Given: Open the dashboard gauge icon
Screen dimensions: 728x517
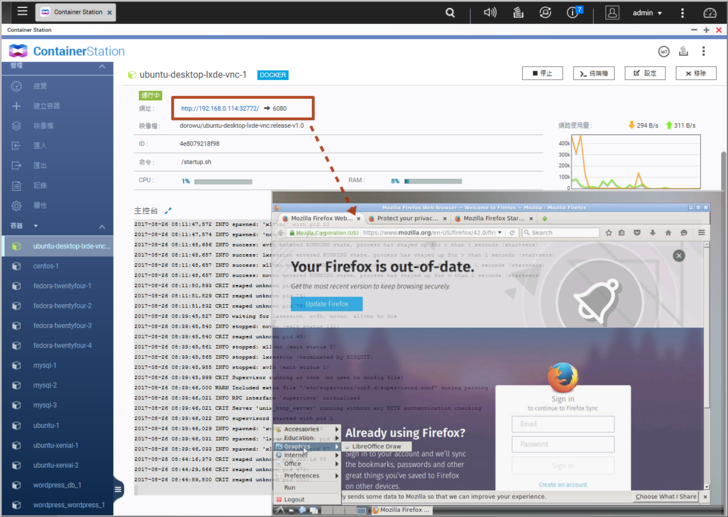Looking at the screenshot, I should 709,13.
